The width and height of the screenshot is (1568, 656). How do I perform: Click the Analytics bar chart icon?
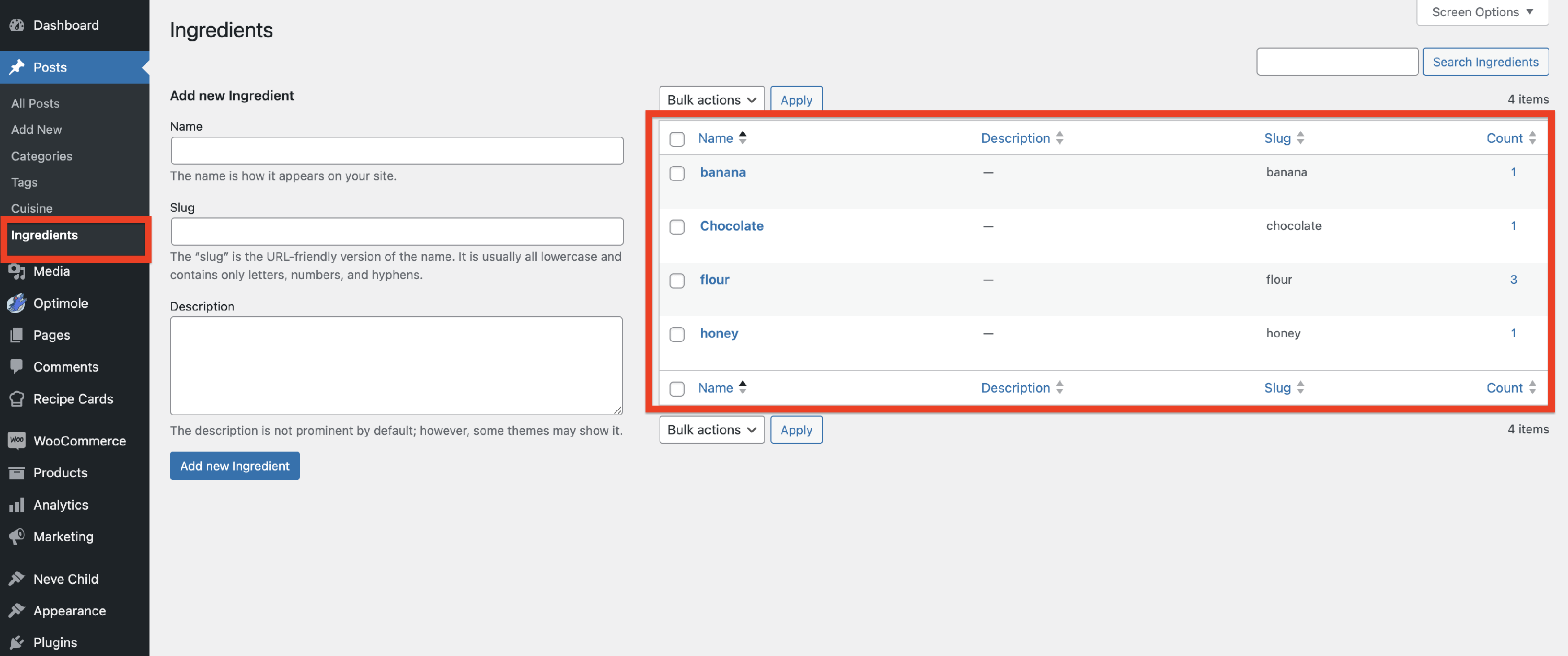[x=17, y=504]
